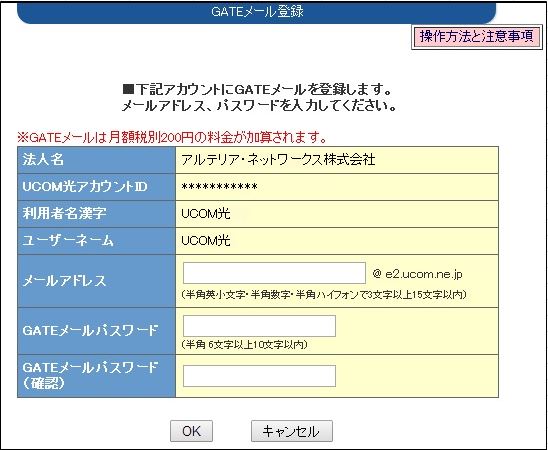Cancel with the キャンセル button
Viewport: 548px width, 450px height.
click(292, 431)
